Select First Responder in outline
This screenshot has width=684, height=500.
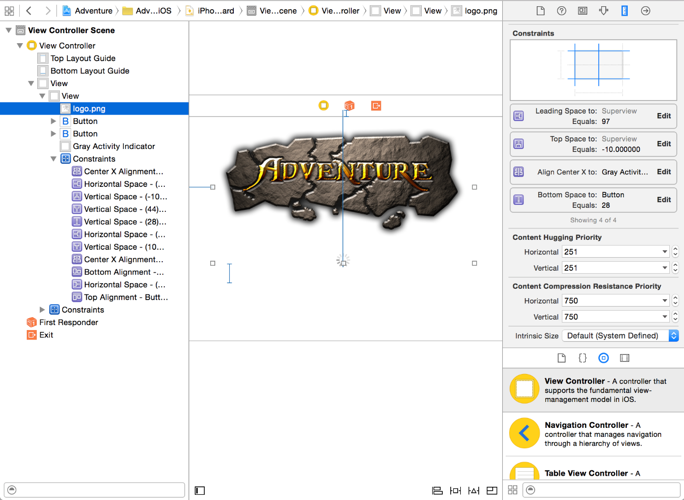(x=62, y=322)
